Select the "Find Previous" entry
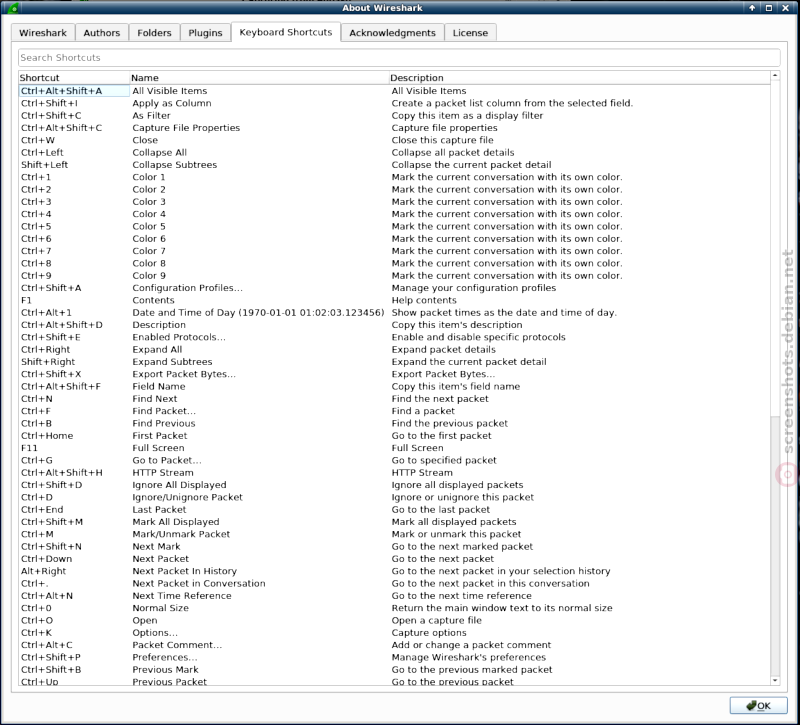The height and width of the screenshot is (725, 800). pyautogui.click(x=163, y=423)
